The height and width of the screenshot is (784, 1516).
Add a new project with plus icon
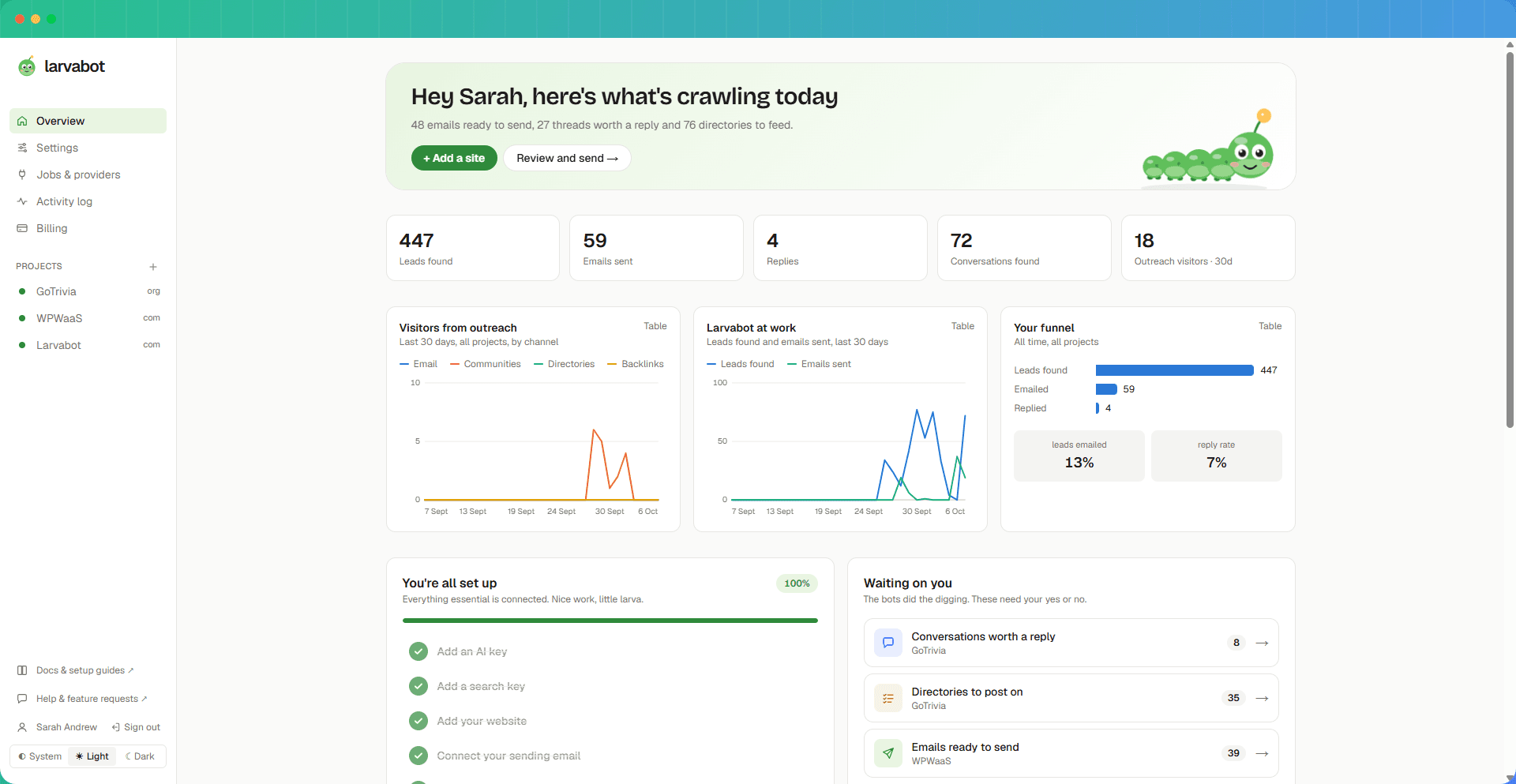(153, 267)
